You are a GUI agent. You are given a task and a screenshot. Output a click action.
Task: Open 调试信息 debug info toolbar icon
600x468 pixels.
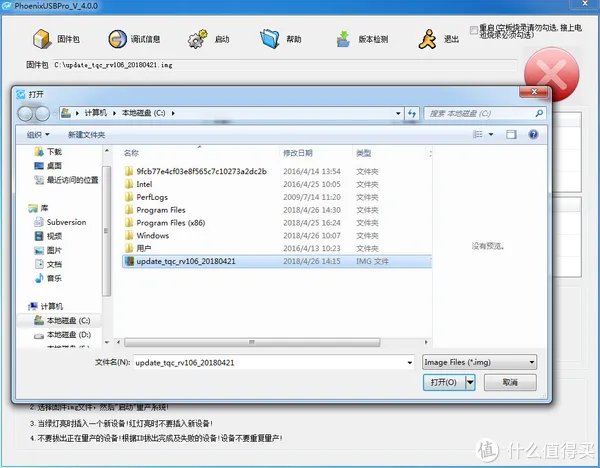point(117,39)
